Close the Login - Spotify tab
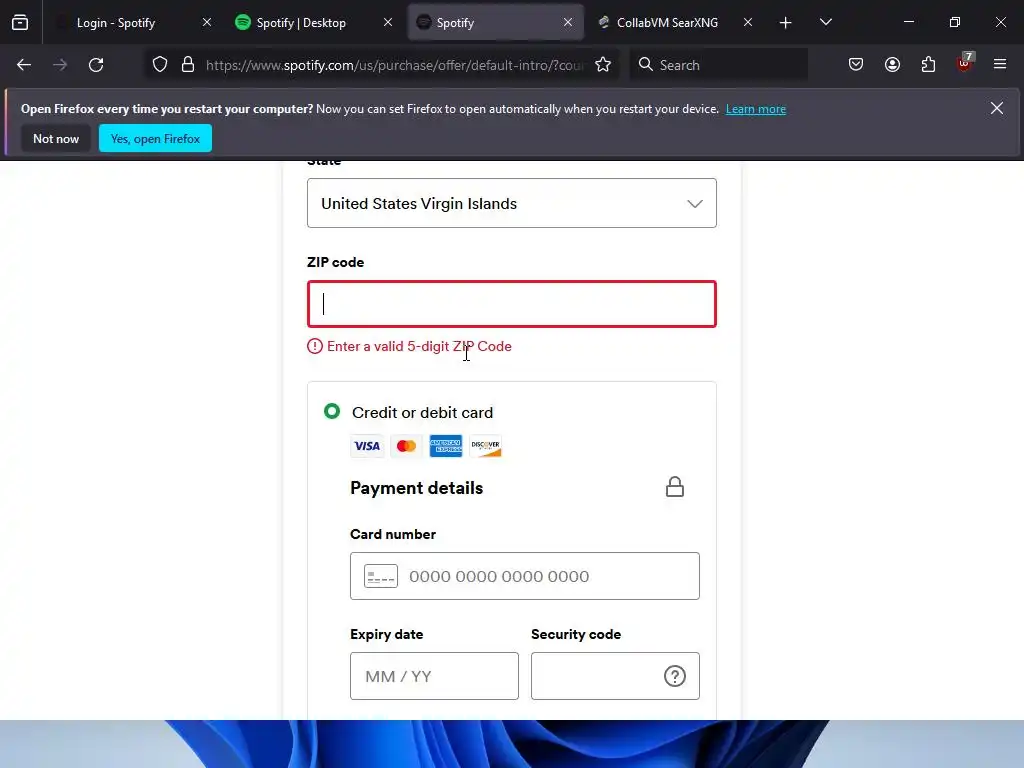This screenshot has height=768, width=1024. pyautogui.click(x=207, y=22)
